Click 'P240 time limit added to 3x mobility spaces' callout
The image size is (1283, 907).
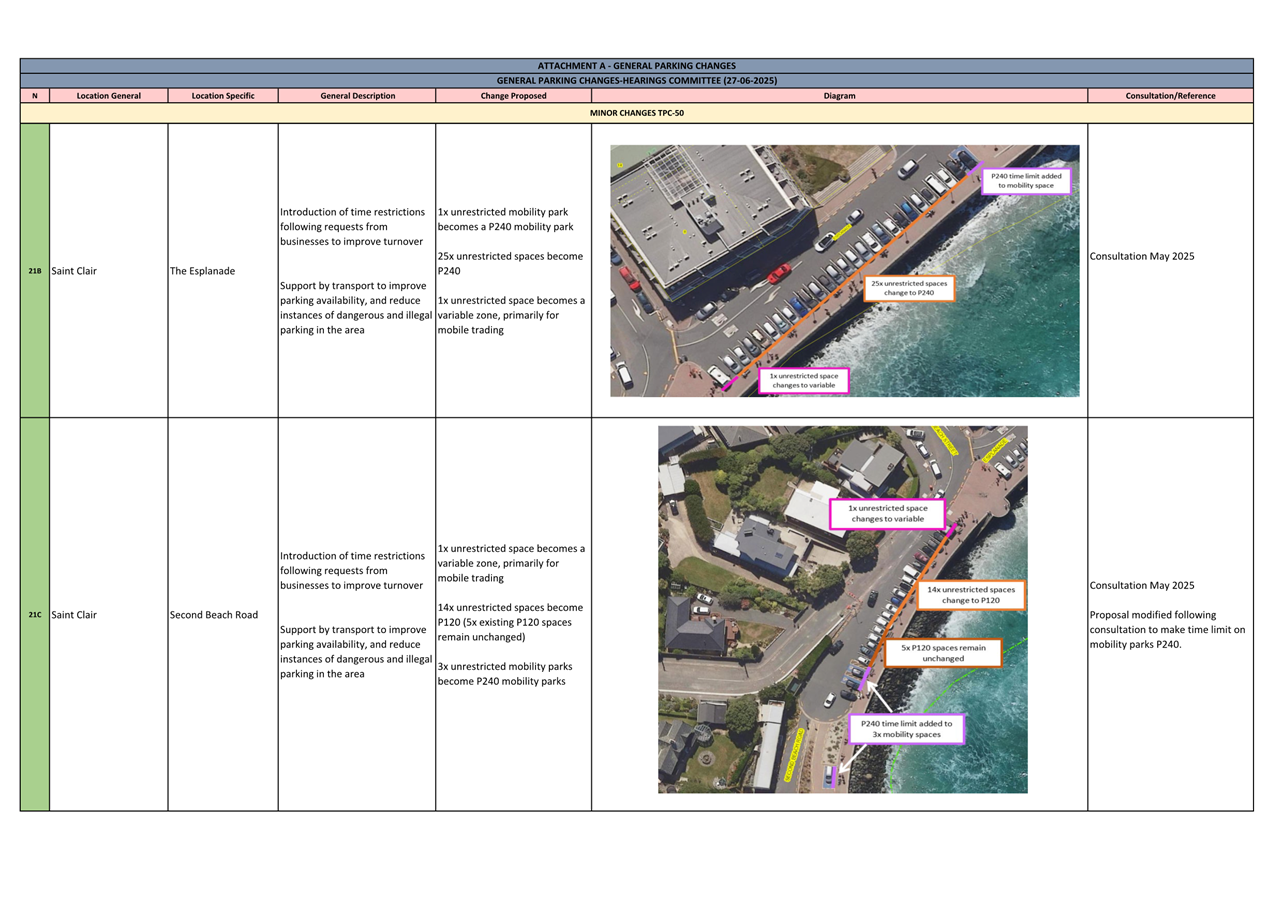click(x=906, y=729)
